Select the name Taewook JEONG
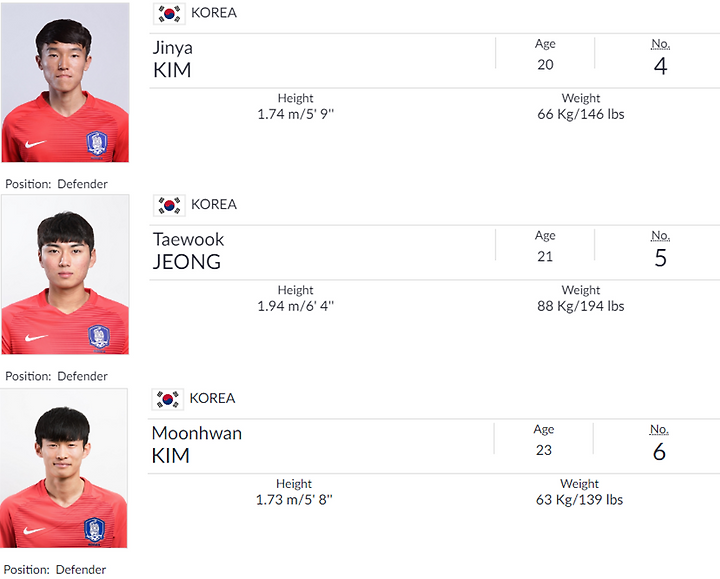The width and height of the screenshot is (720, 579). (x=188, y=251)
